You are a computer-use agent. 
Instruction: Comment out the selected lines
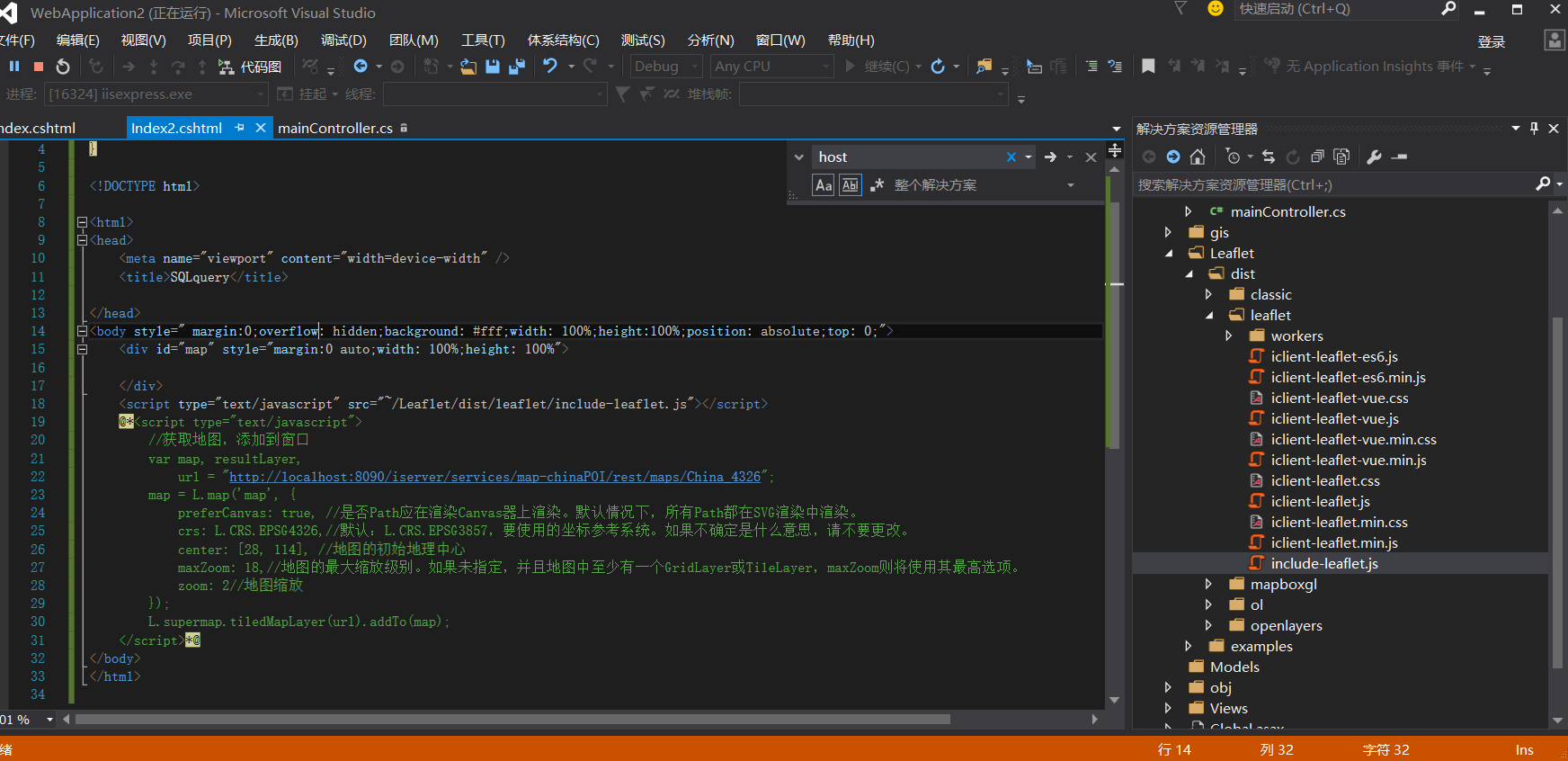coord(1091,67)
